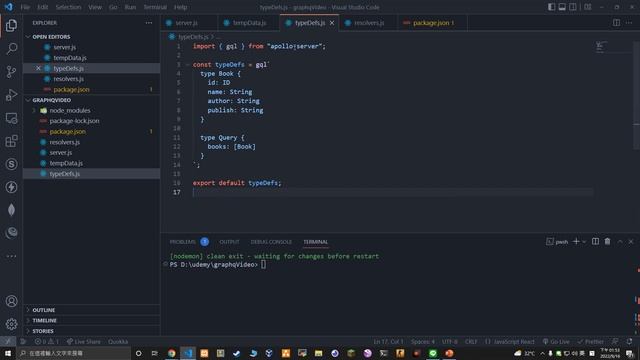Customize Layout icon in title bar

click(588, 7)
